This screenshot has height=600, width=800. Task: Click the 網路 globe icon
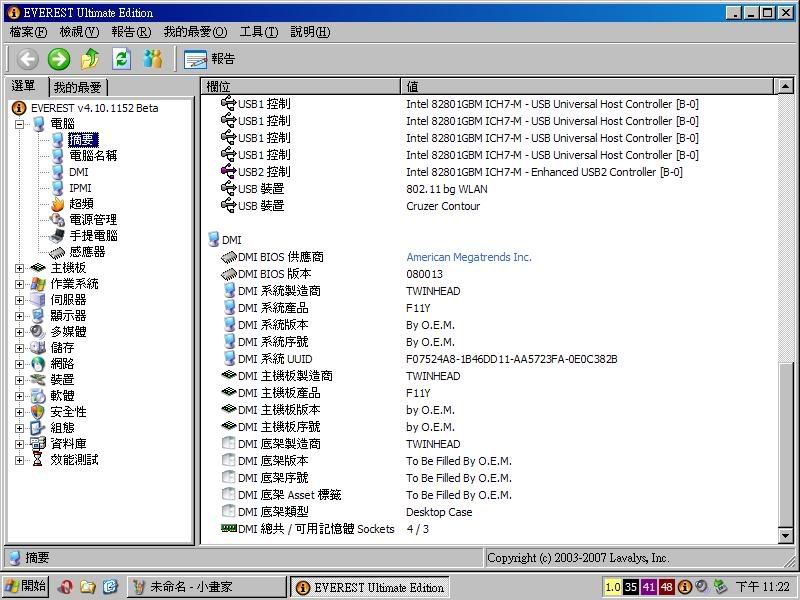click(x=38, y=364)
